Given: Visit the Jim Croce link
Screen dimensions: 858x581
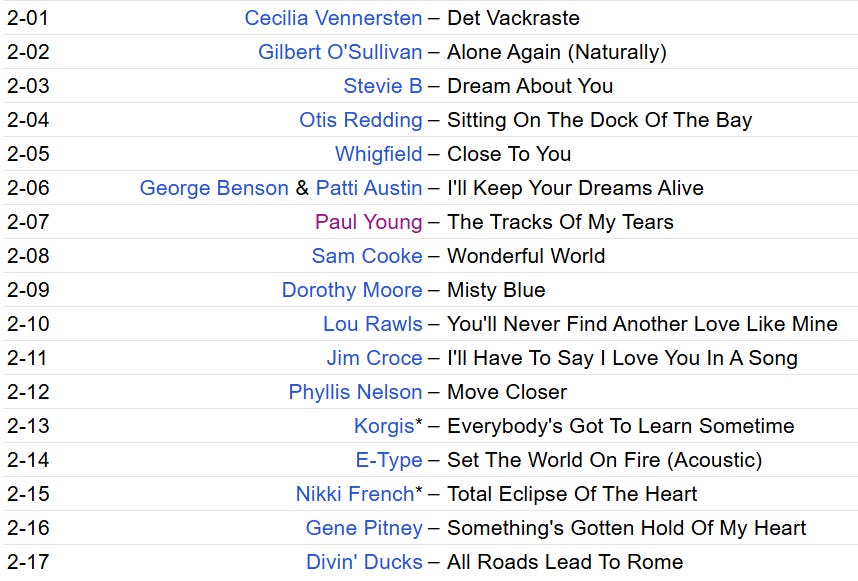Looking at the screenshot, I should pyautogui.click(x=374, y=358).
